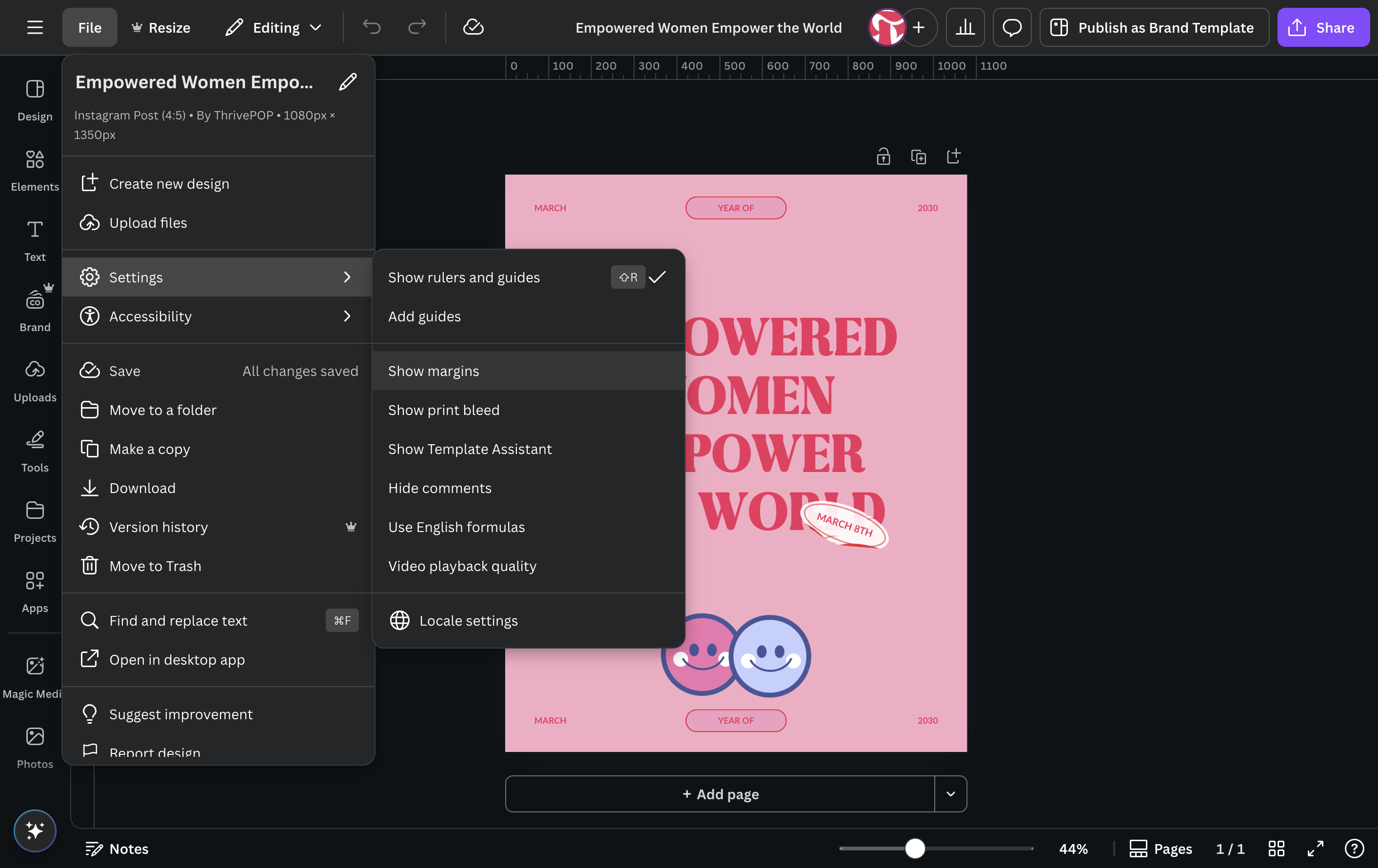
Task: Click the Redo arrow icon
Action: [416, 27]
